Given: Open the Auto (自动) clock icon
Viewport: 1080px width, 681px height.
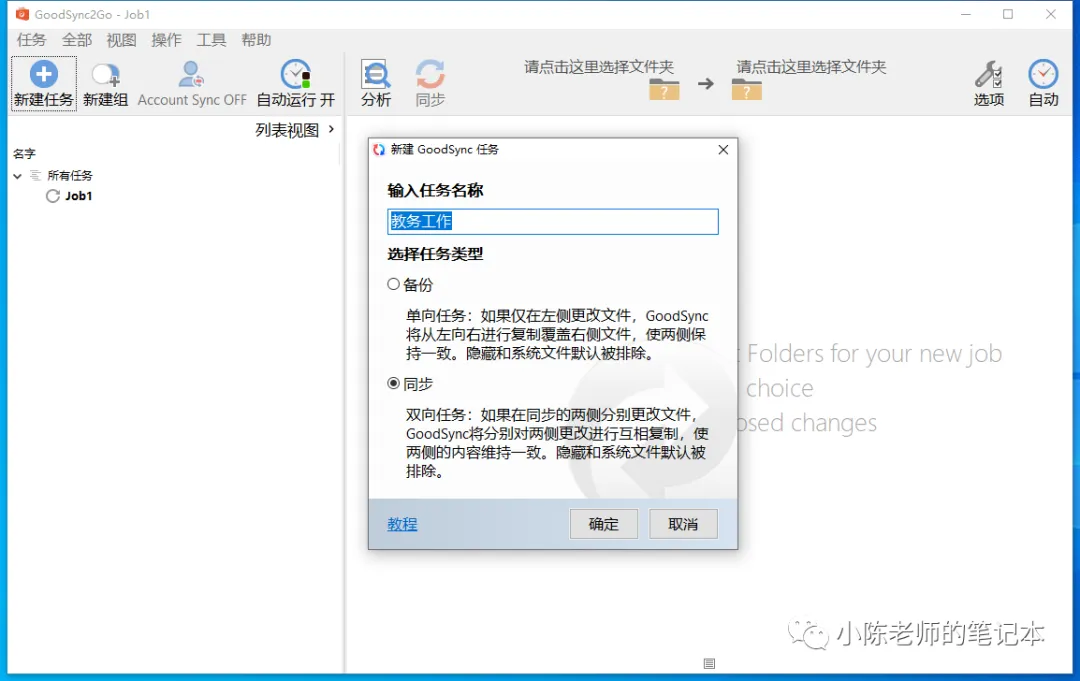Looking at the screenshot, I should (x=1043, y=74).
